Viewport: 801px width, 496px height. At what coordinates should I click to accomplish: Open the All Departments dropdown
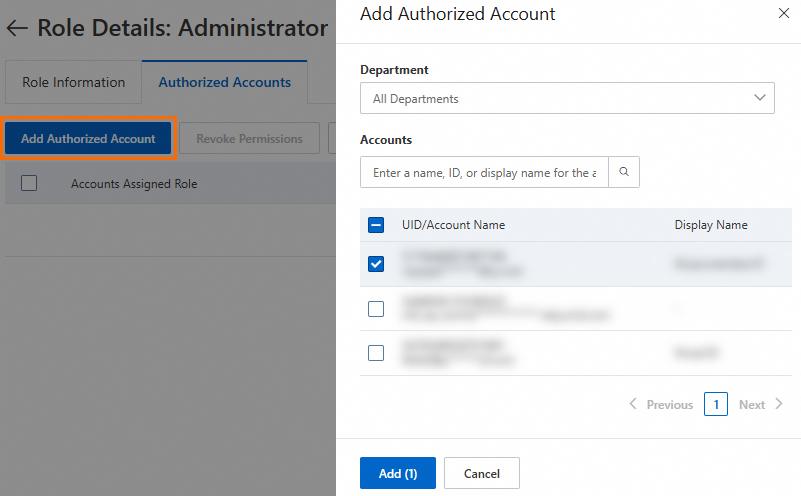(x=567, y=98)
